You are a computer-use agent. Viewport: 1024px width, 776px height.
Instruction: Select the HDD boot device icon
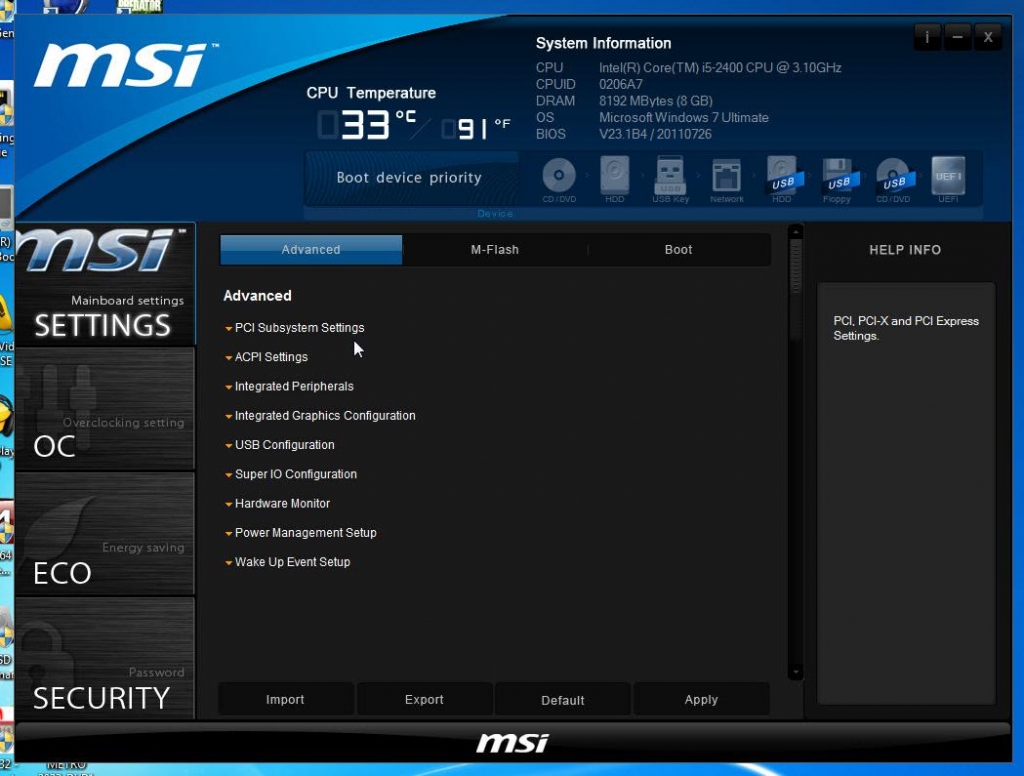[615, 176]
